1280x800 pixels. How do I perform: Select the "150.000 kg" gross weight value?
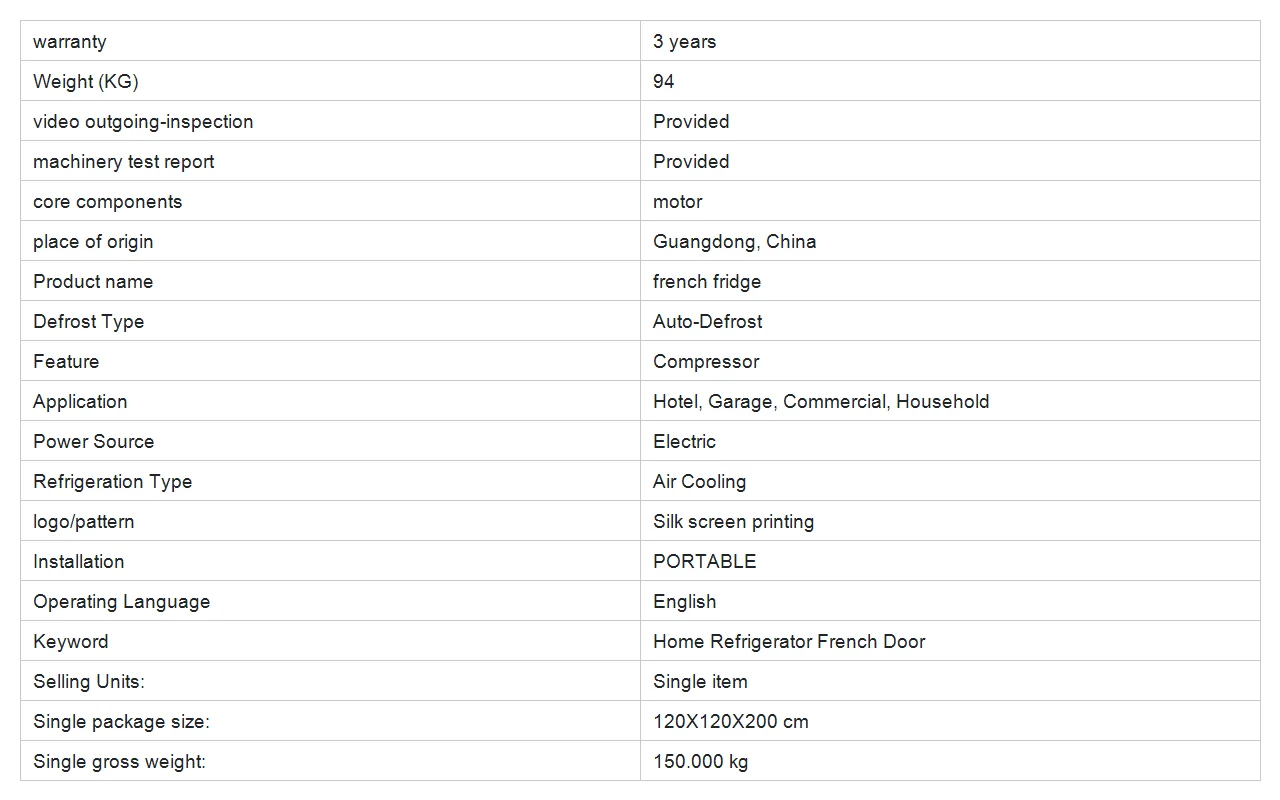pyautogui.click(x=700, y=761)
